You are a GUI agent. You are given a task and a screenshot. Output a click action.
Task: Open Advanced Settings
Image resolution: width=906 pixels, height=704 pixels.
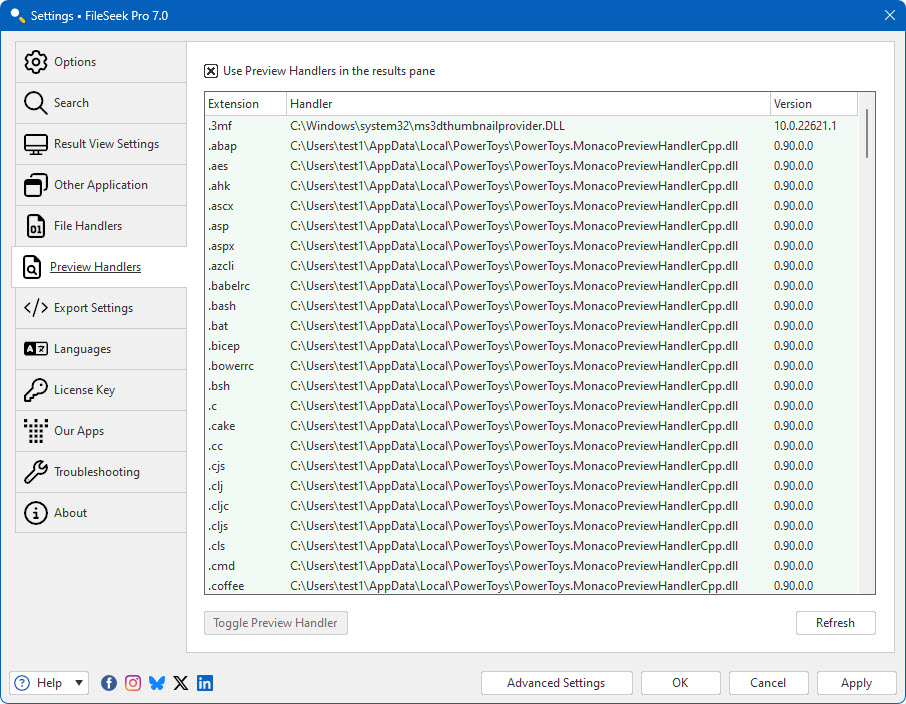pos(556,683)
